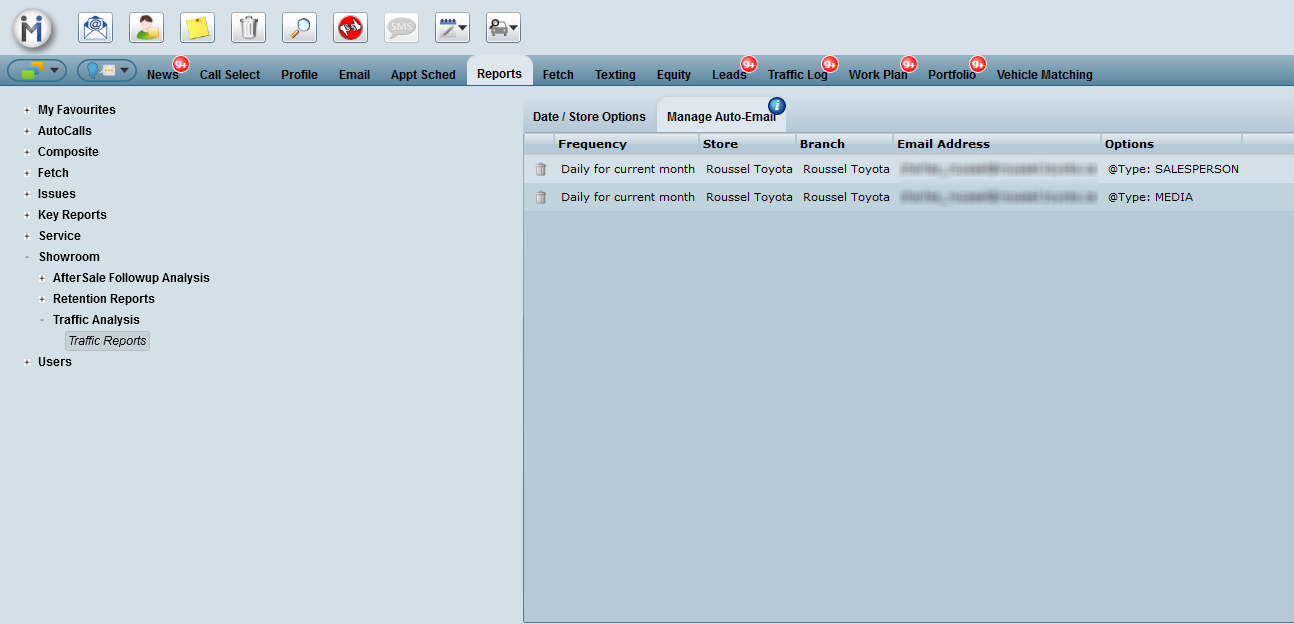Screen dimensions: 1294x624
Task: Open the magnifying glass search icon
Action: [x=300, y=28]
